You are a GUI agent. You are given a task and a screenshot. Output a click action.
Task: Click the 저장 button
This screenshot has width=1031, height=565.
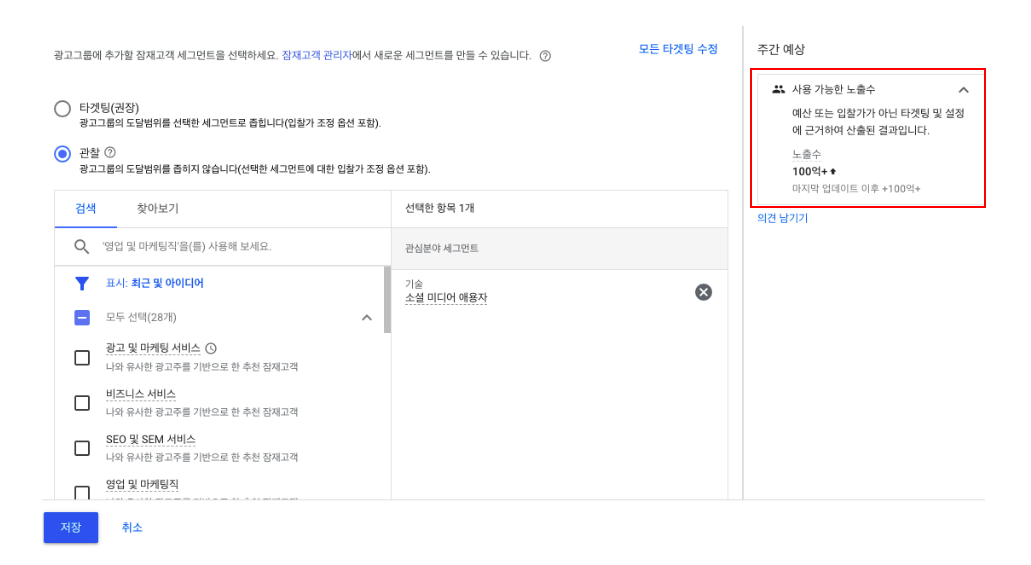[x=71, y=528]
